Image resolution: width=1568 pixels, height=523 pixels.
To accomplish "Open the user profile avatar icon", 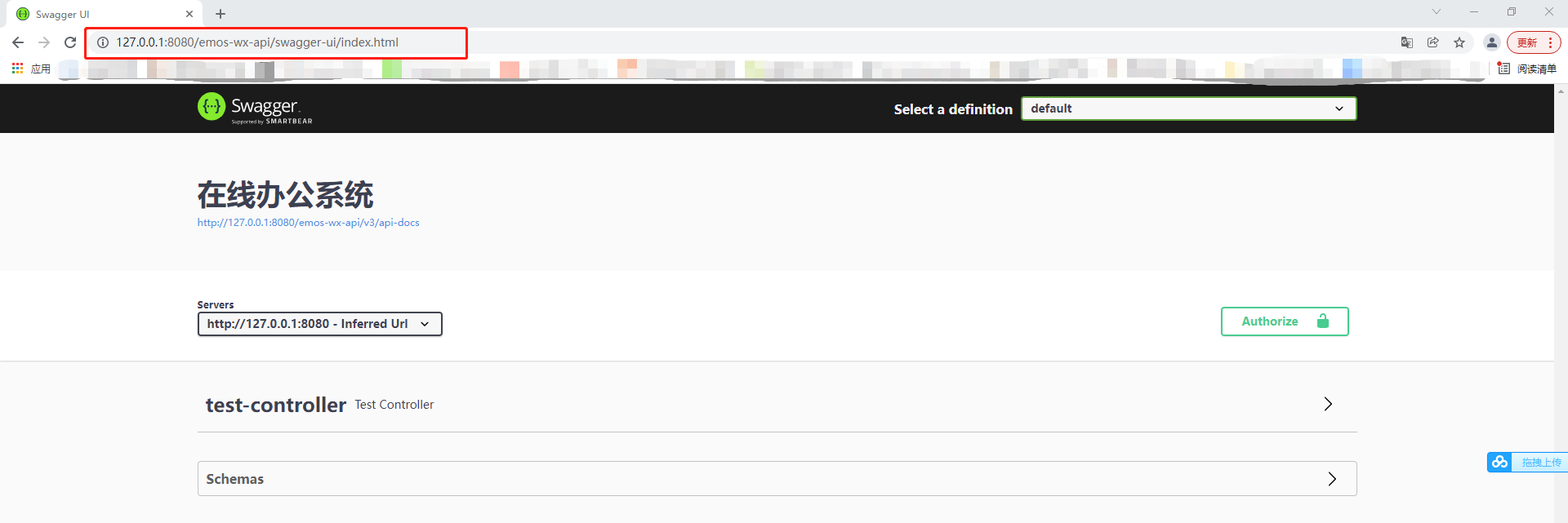I will pyautogui.click(x=1492, y=42).
